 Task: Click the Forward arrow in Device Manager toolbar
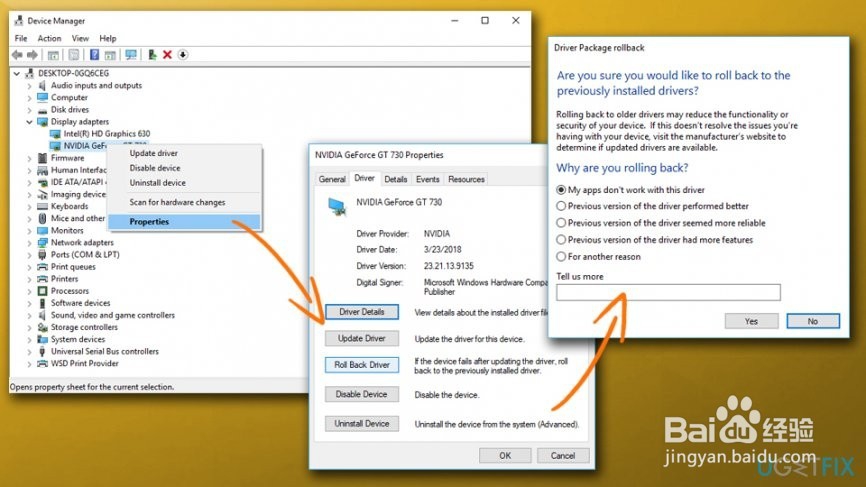[33, 55]
